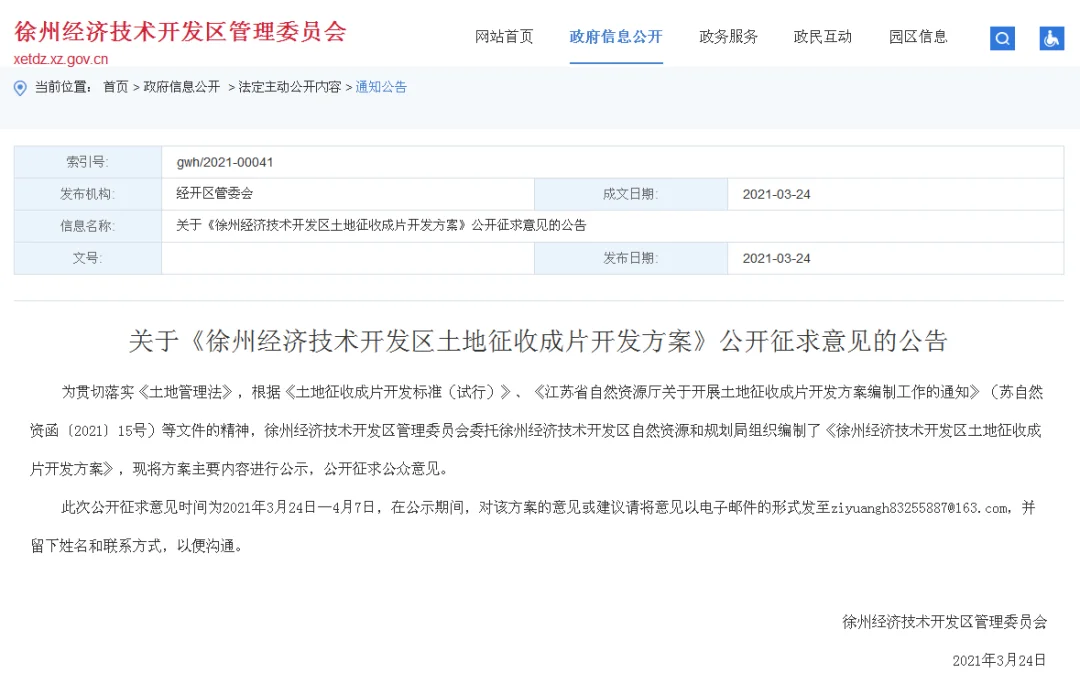Open 通知公告 breadcrumb link
This screenshot has width=1080, height=684.
click(x=381, y=87)
